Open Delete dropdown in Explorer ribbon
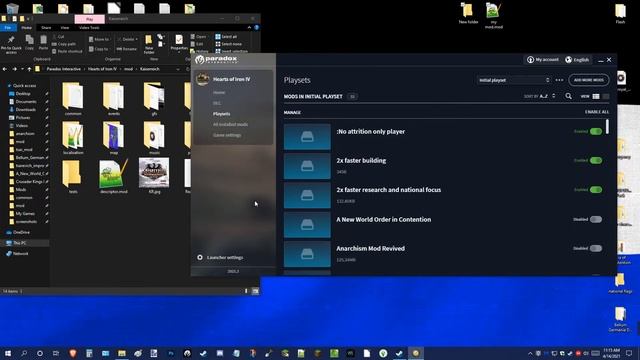The image size is (640, 360). pos(127,39)
